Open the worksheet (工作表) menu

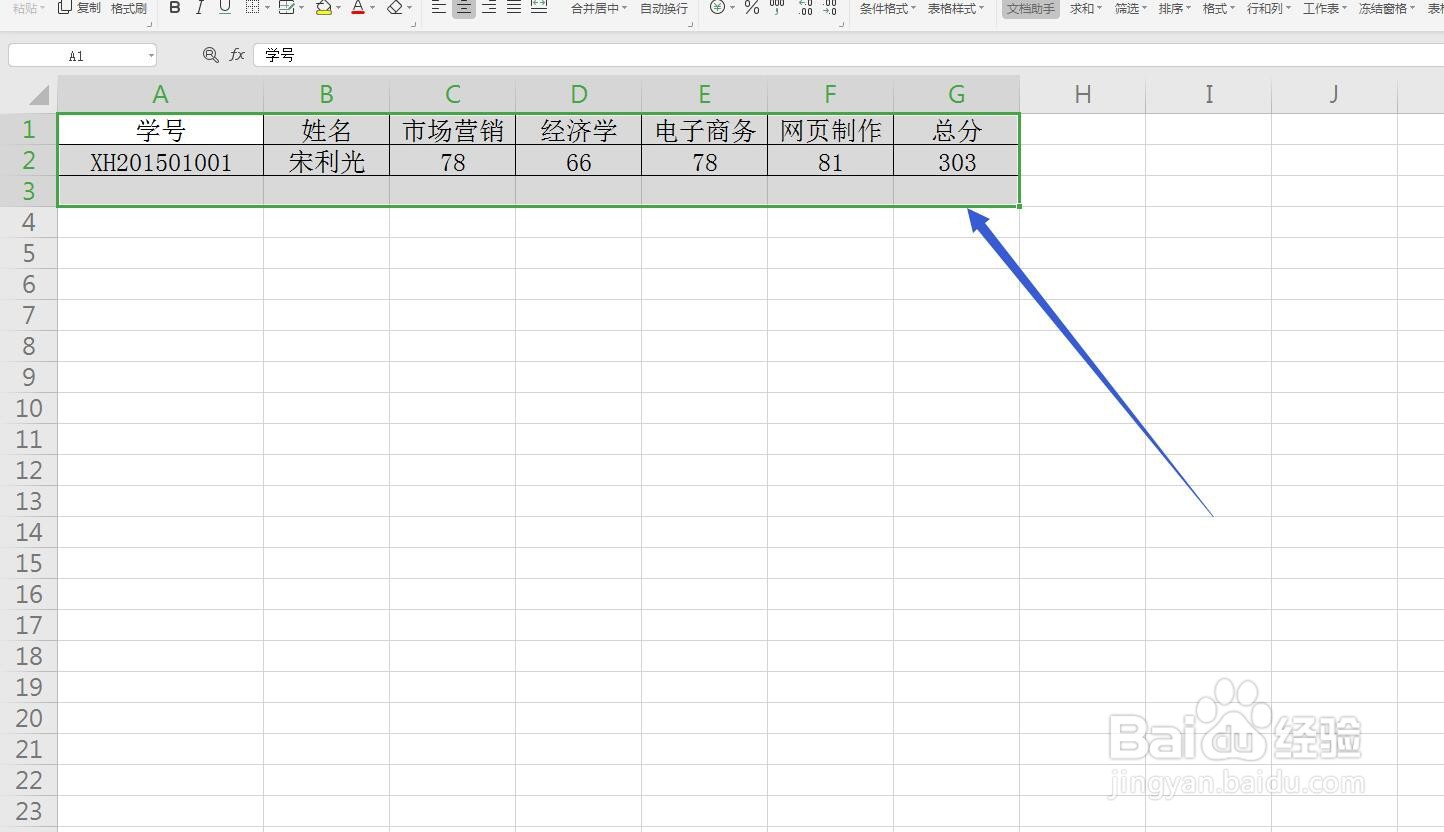(x=1325, y=8)
